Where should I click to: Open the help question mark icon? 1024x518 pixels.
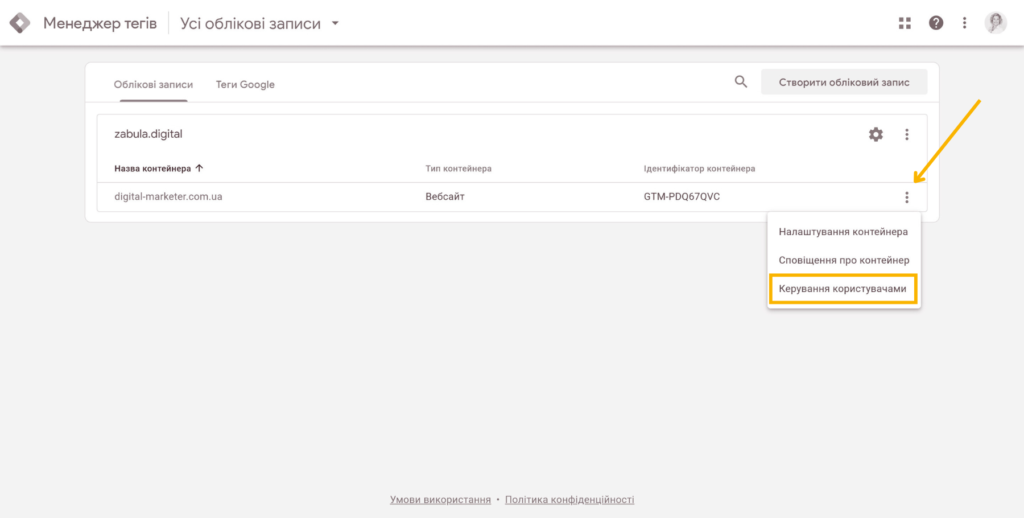tap(936, 24)
